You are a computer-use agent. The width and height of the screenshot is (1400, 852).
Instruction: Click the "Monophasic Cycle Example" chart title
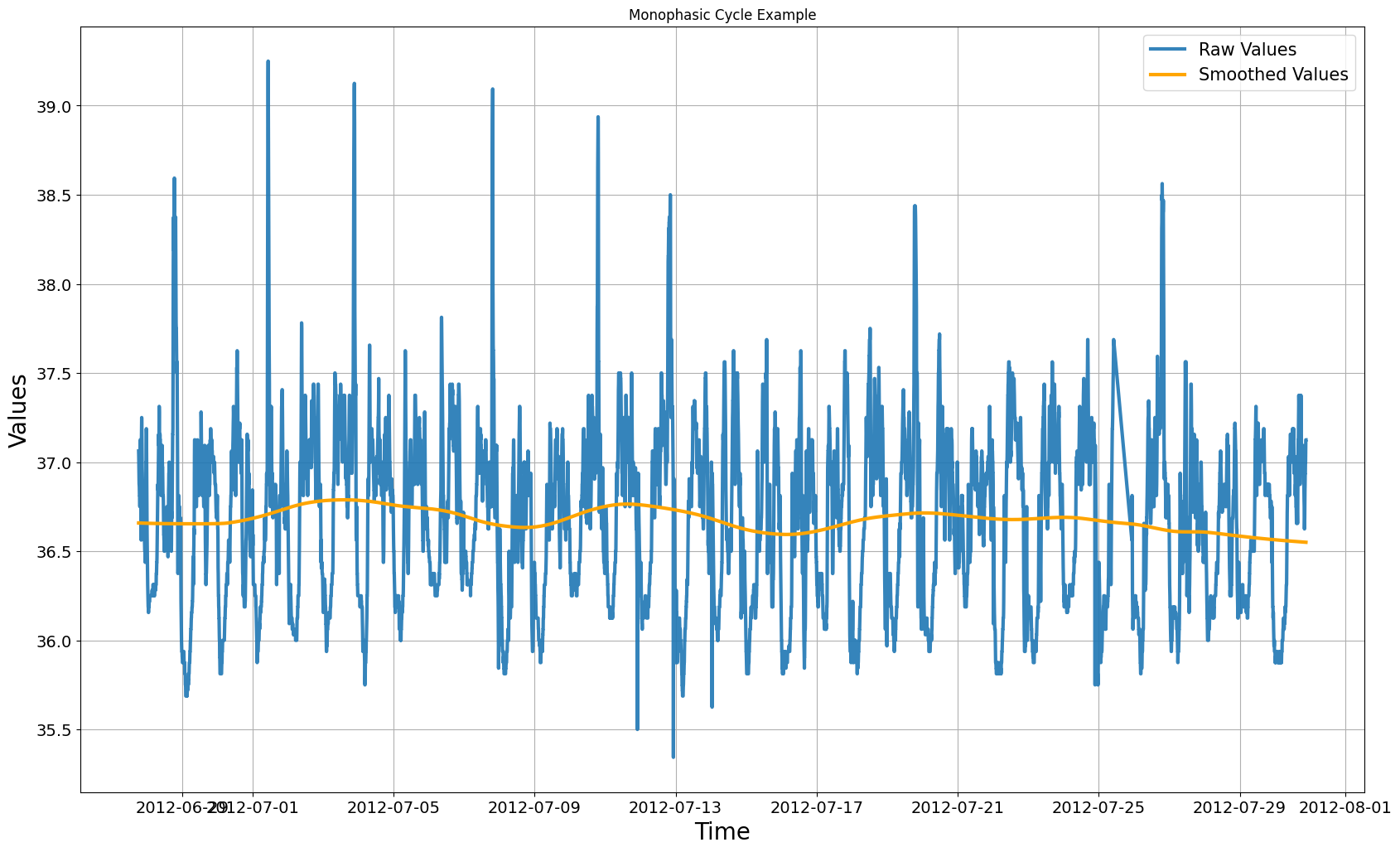[x=722, y=15]
